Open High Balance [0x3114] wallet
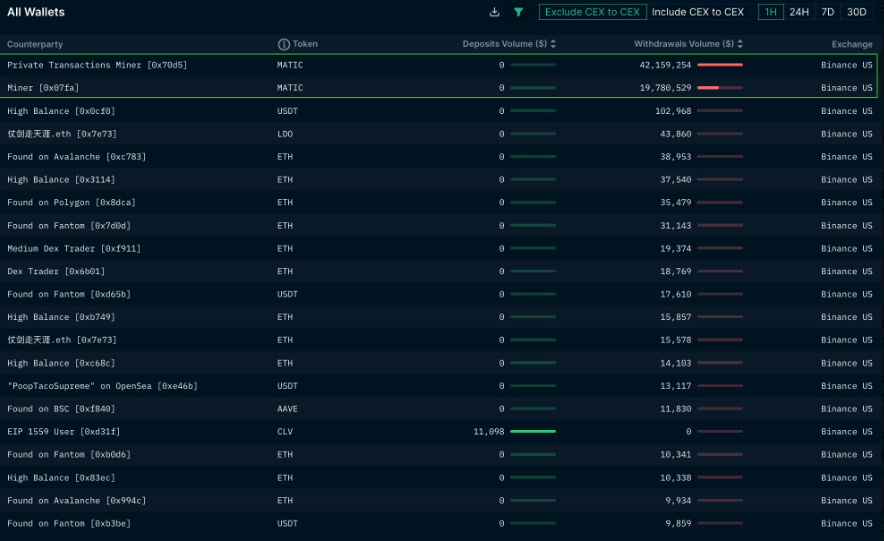 [61, 180]
